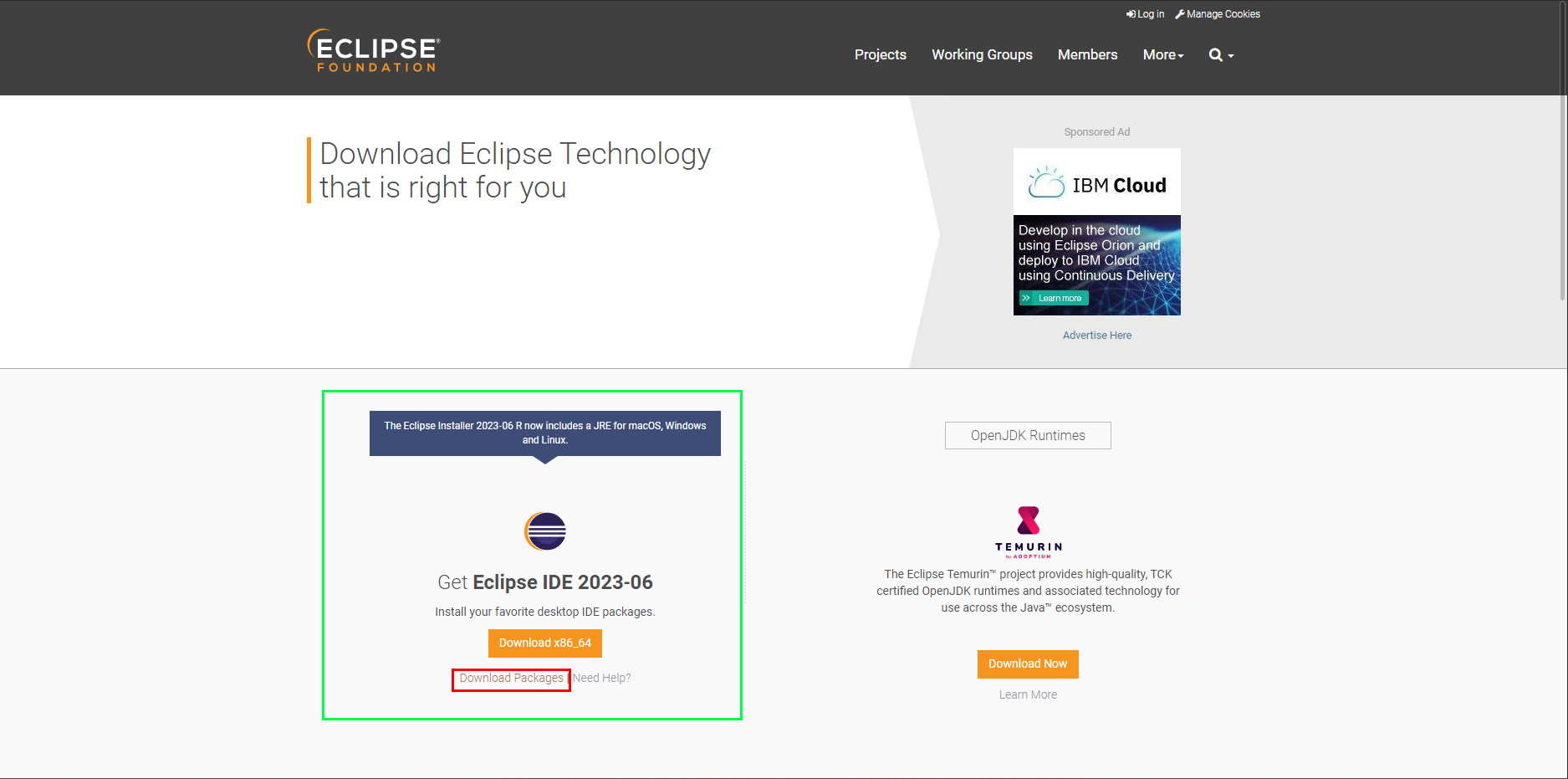Click the Eclipse Foundation logo

tap(374, 51)
